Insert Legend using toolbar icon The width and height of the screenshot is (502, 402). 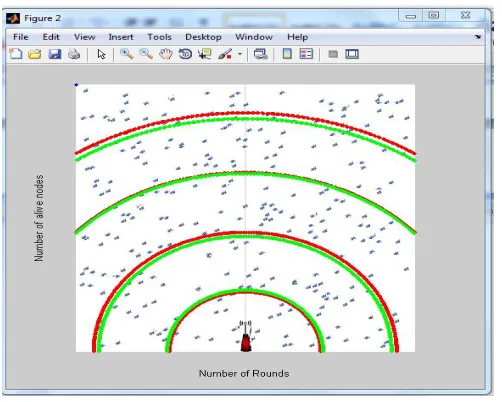[x=306, y=54]
